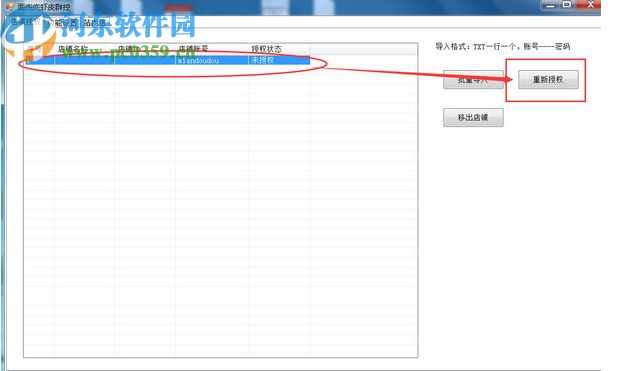This screenshot has height=371, width=617.
Task: Click the 移出店铺 button
Action: coord(473,117)
